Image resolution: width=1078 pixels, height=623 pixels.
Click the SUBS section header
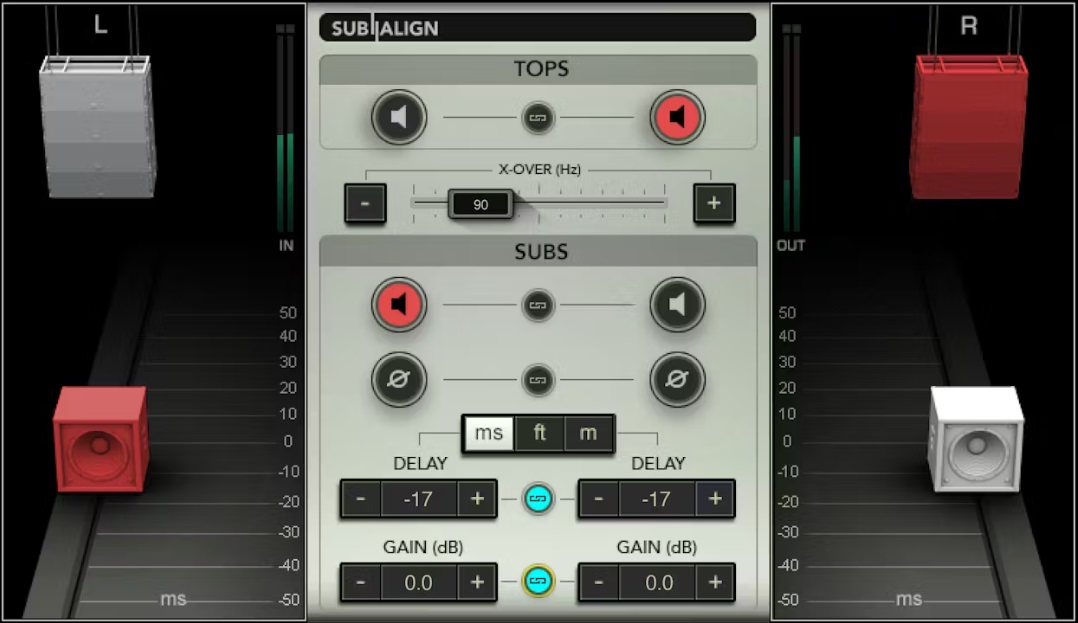pos(538,252)
